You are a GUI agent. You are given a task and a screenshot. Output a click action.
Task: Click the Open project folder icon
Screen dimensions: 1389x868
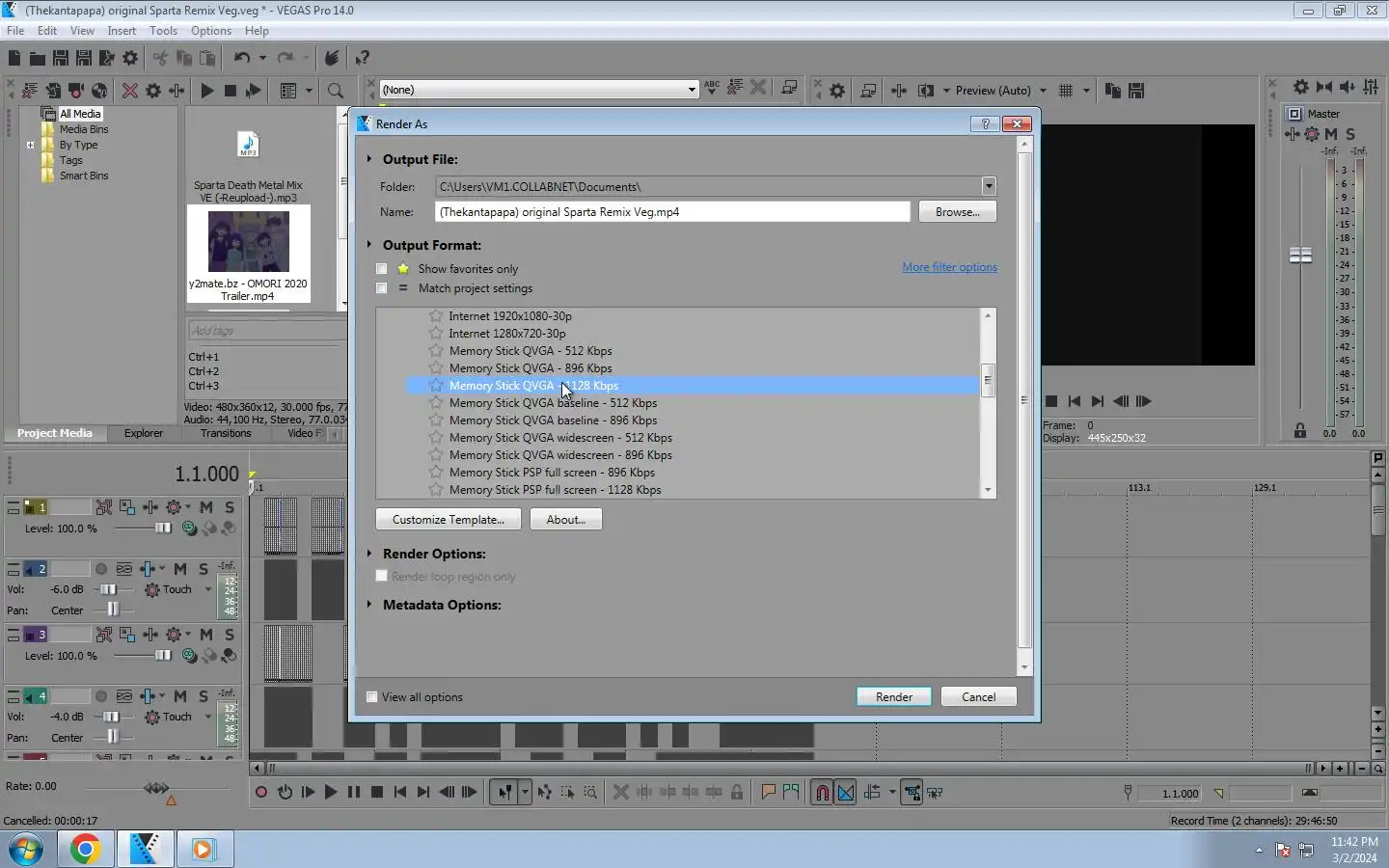pyautogui.click(x=37, y=58)
